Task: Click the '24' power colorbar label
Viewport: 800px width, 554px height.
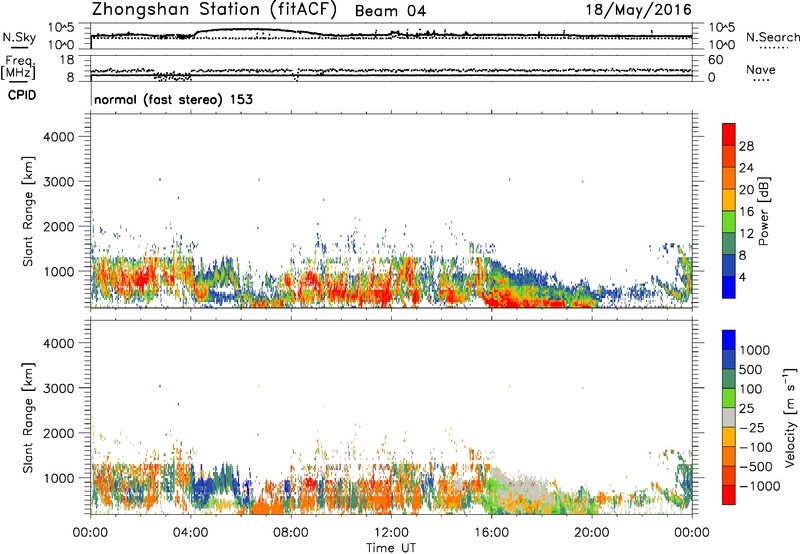Action: 746,168
